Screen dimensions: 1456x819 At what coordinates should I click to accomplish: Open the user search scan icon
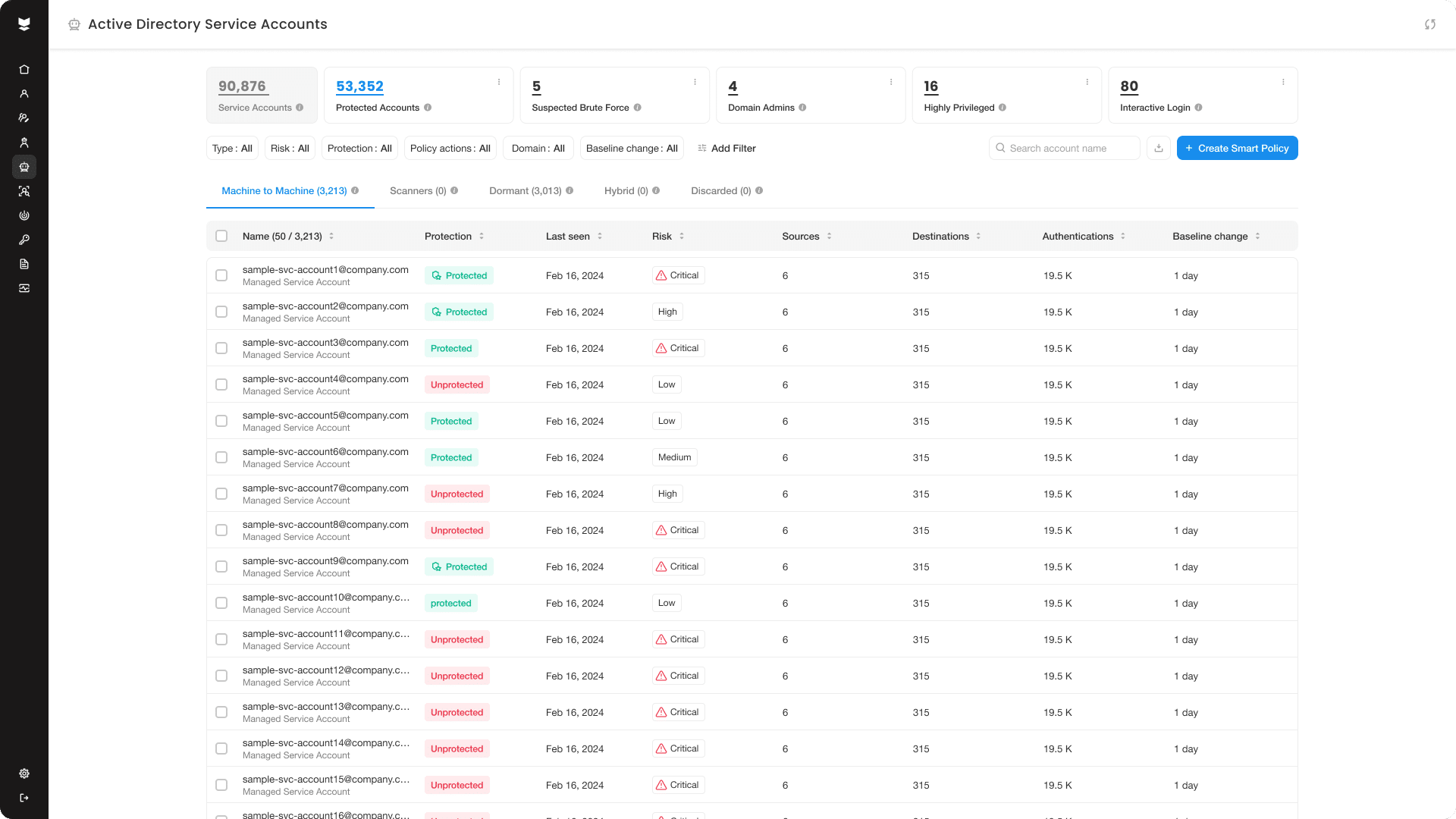point(24,191)
